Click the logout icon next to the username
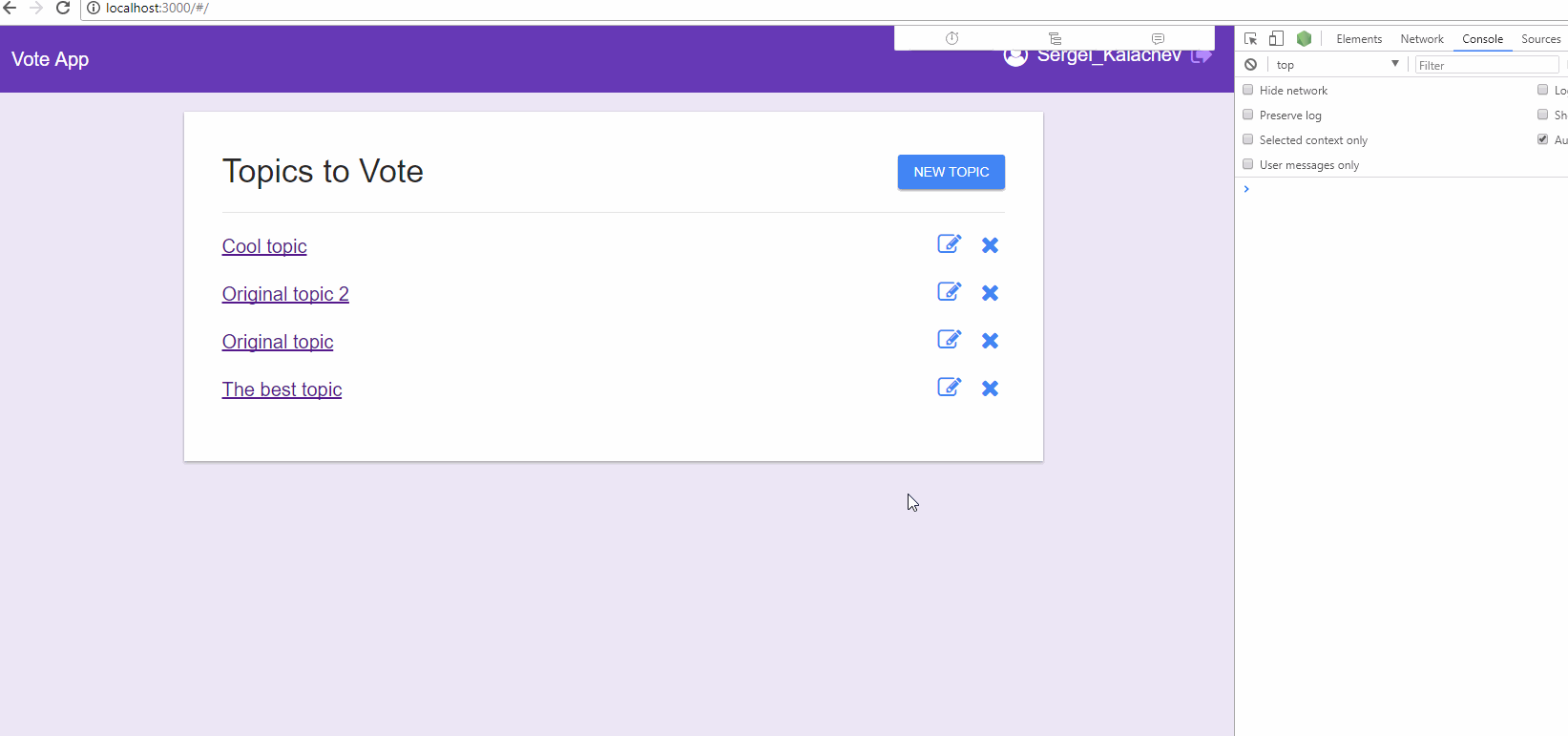This screenshot has width=1568, height=736. pyautogui.click(x=1202, y=56)
